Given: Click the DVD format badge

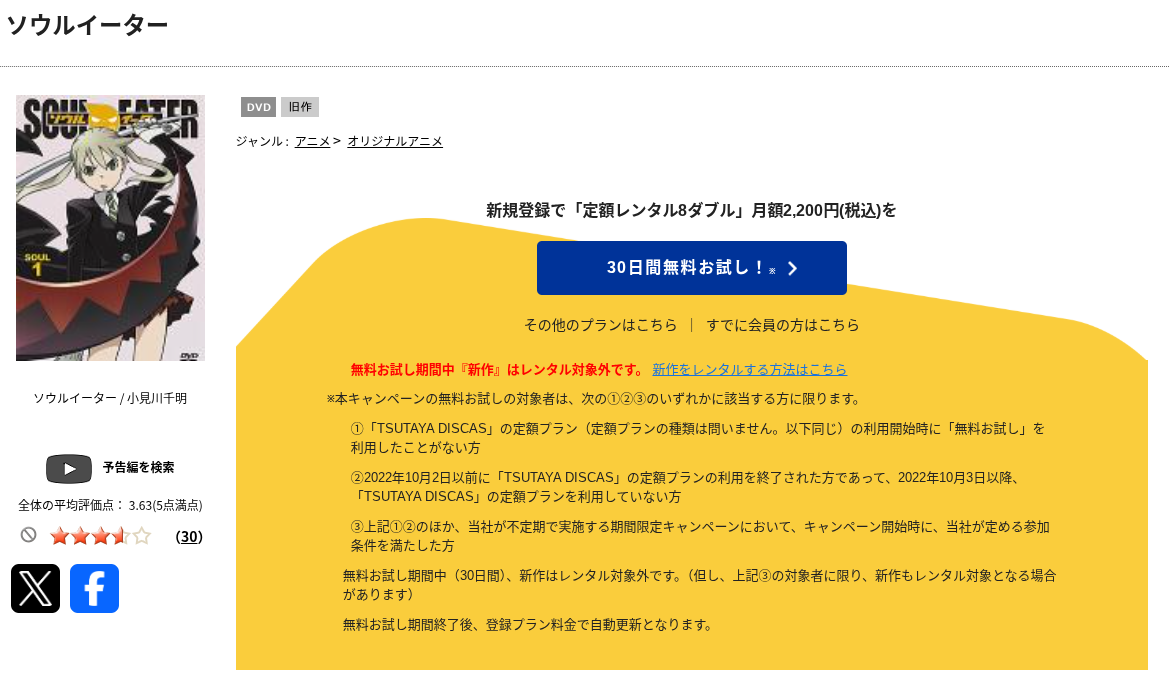Looking at the screenshot, I should pyautogui.click(x=258, y=107).
